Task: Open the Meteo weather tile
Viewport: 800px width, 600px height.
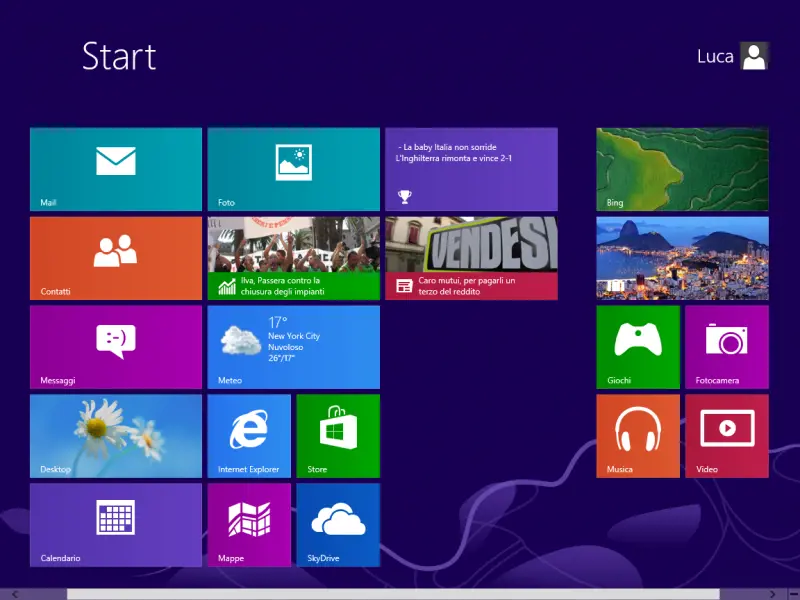Action: [x=293, y=347]
